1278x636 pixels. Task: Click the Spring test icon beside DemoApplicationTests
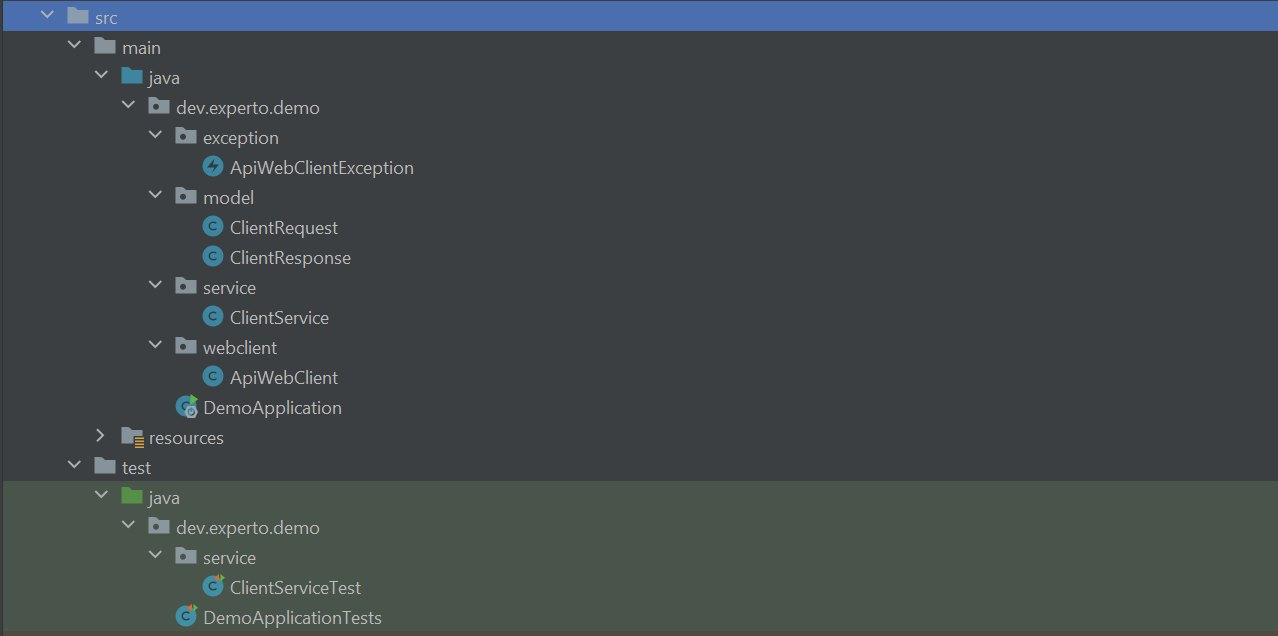(x=187, y=617)
